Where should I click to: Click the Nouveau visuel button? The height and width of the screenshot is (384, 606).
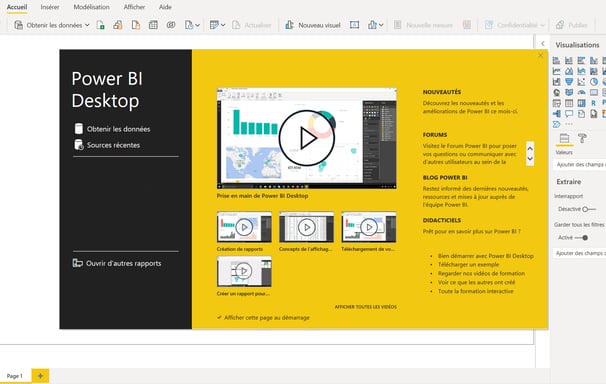pos(313,25)
